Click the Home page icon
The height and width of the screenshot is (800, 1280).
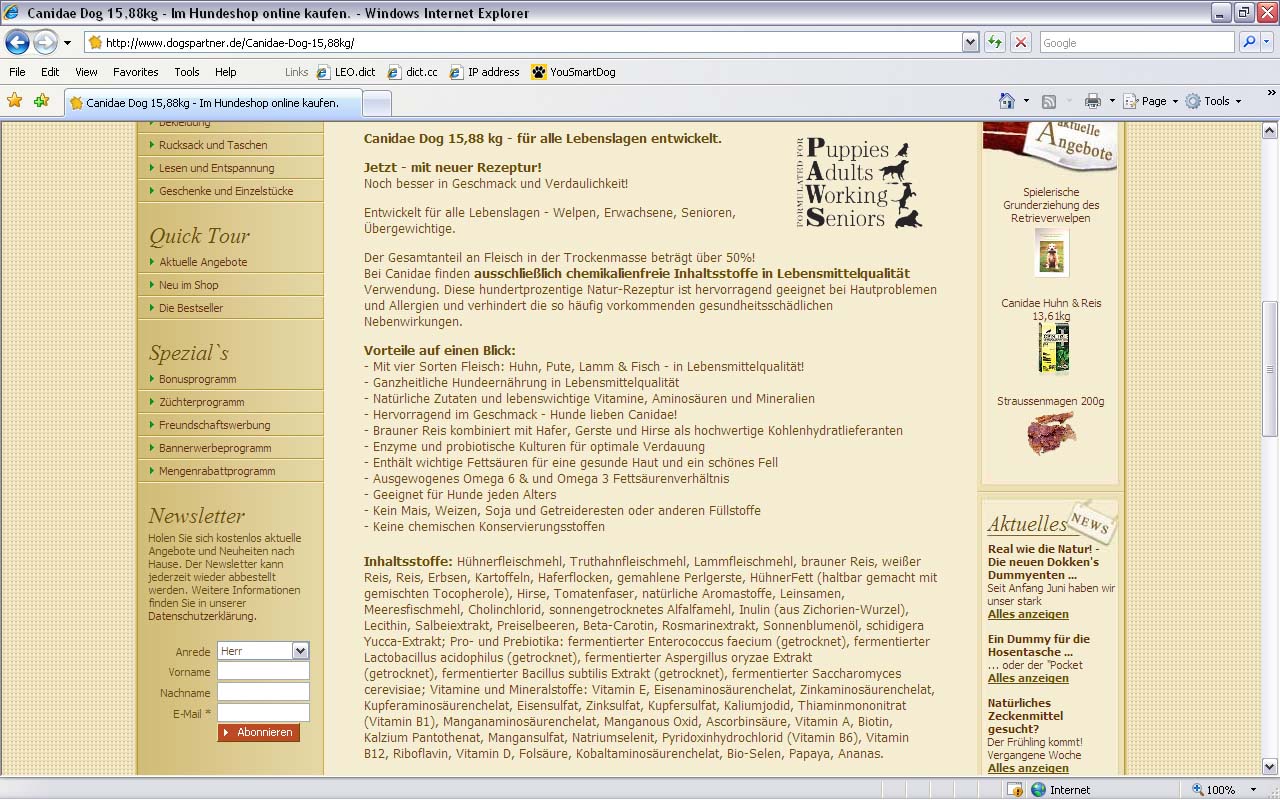[1007, 101]
